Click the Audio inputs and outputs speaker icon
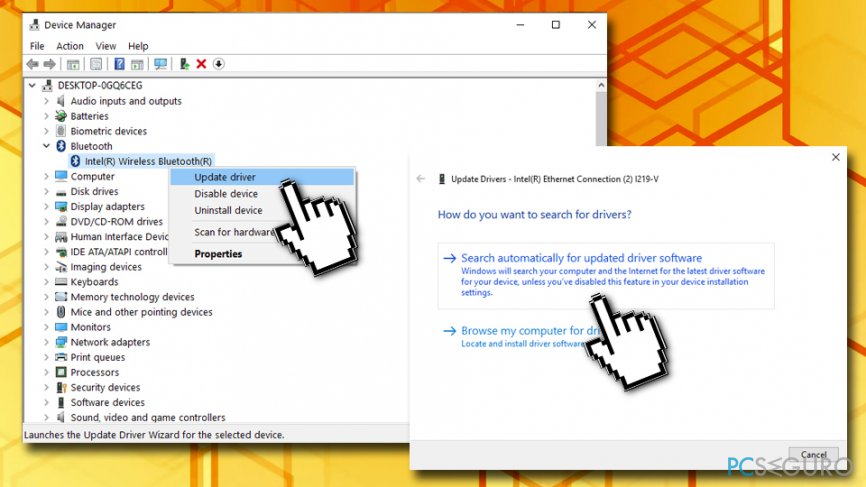866x487 pixels. [x=61, y=101]
